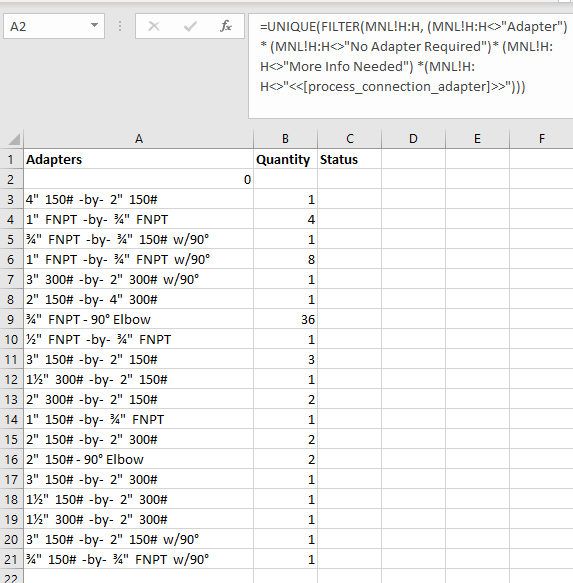
Task: Select column A header
Action: (139, 139)
